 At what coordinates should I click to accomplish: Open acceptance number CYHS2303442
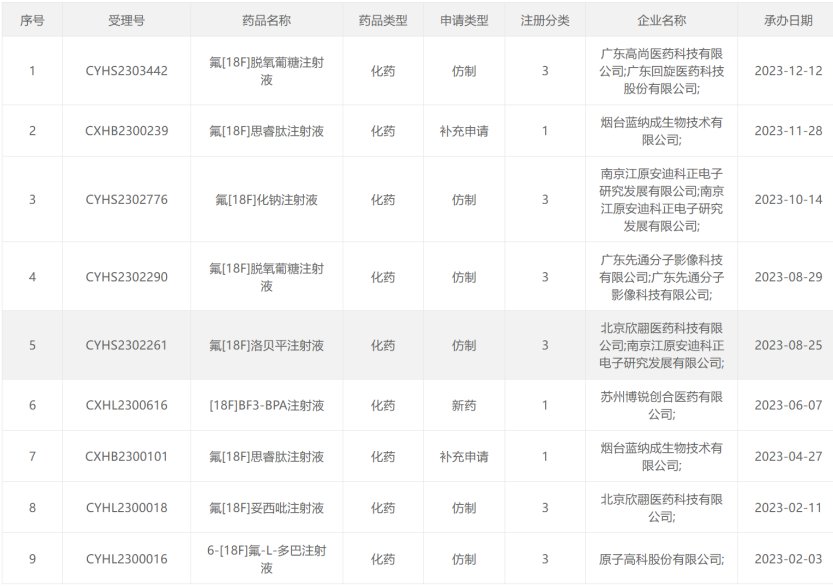click(126, 71)
